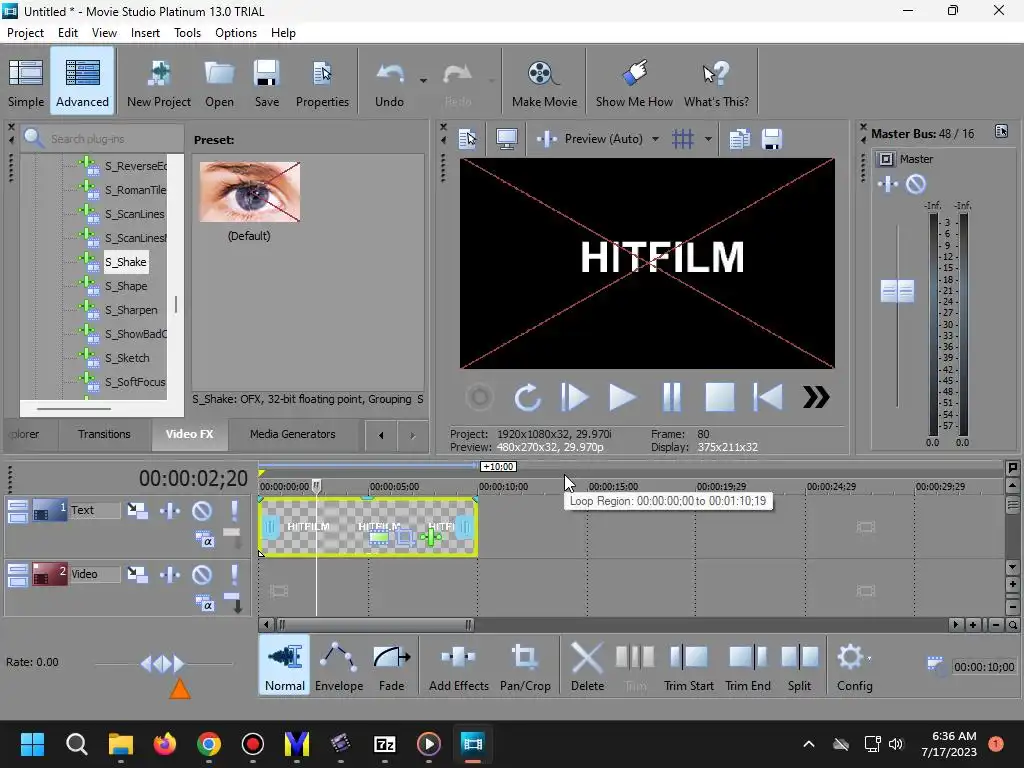Create a New Project
Screen dimensions: 1024x768
[x=159, y=83]
